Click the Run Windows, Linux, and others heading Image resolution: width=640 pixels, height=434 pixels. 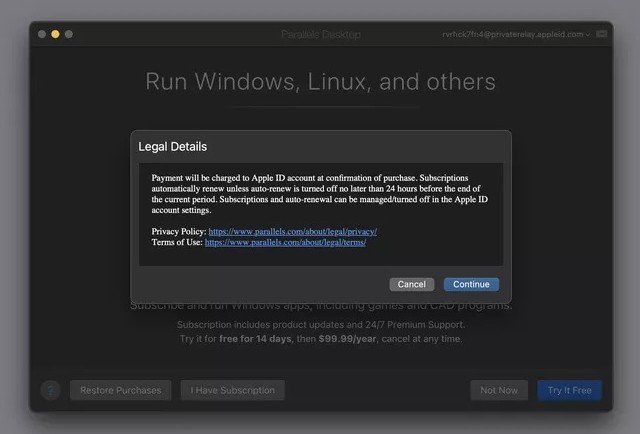tap(320, 81)
